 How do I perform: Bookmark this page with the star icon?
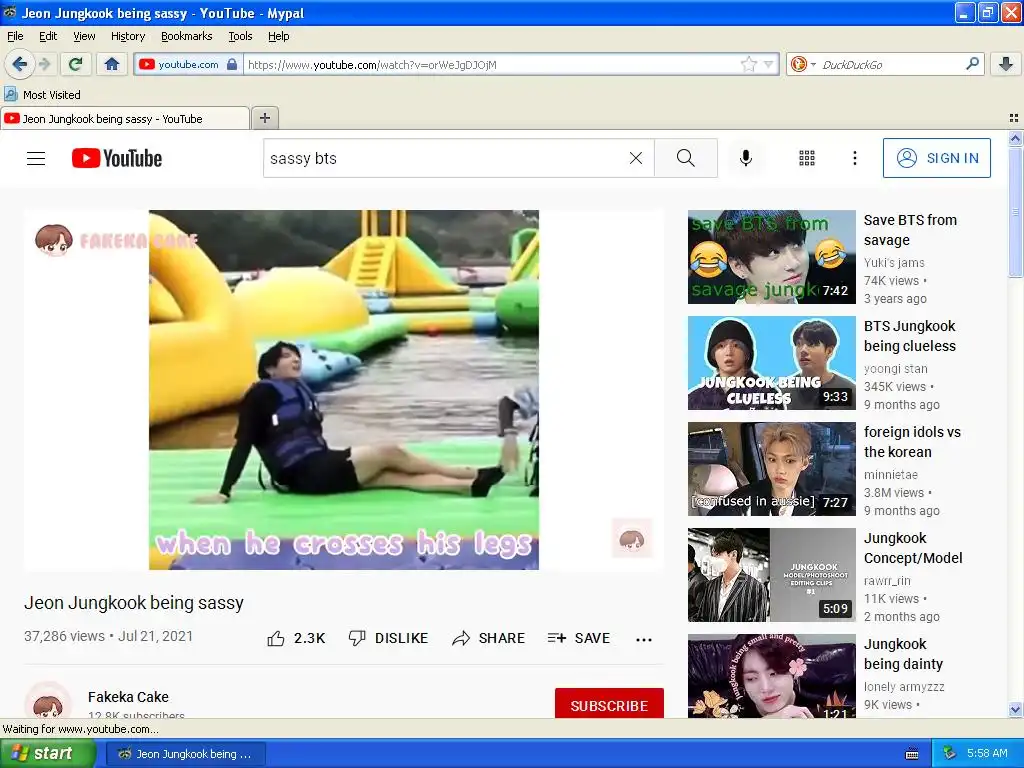(748, 64)
